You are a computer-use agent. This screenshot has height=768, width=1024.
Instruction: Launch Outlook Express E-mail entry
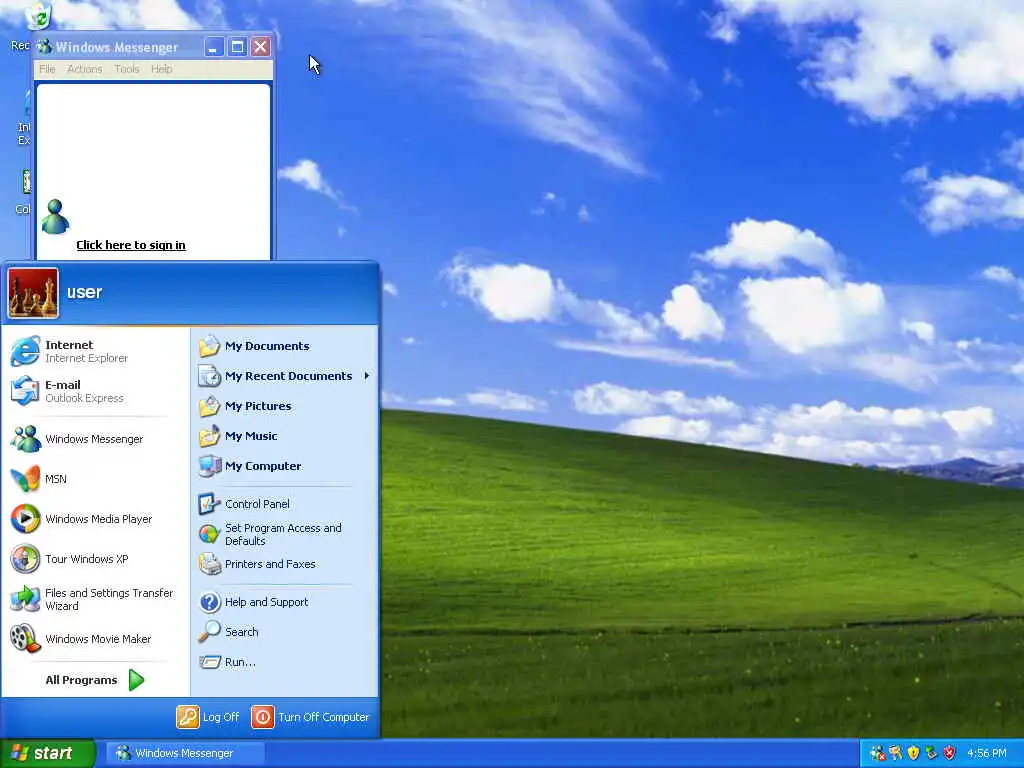click(95, 391)
